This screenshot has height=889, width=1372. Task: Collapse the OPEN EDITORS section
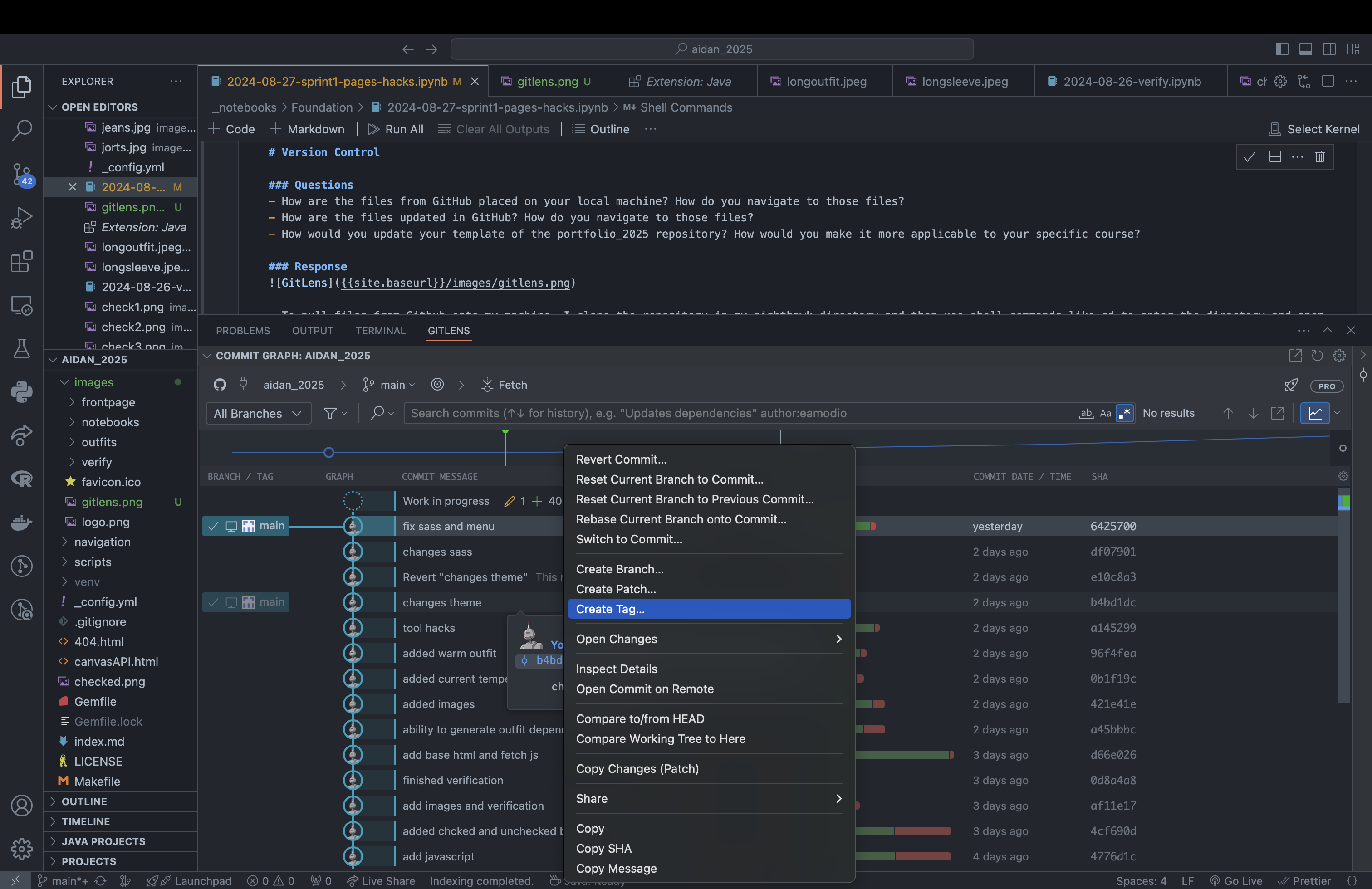coord(99,107)
